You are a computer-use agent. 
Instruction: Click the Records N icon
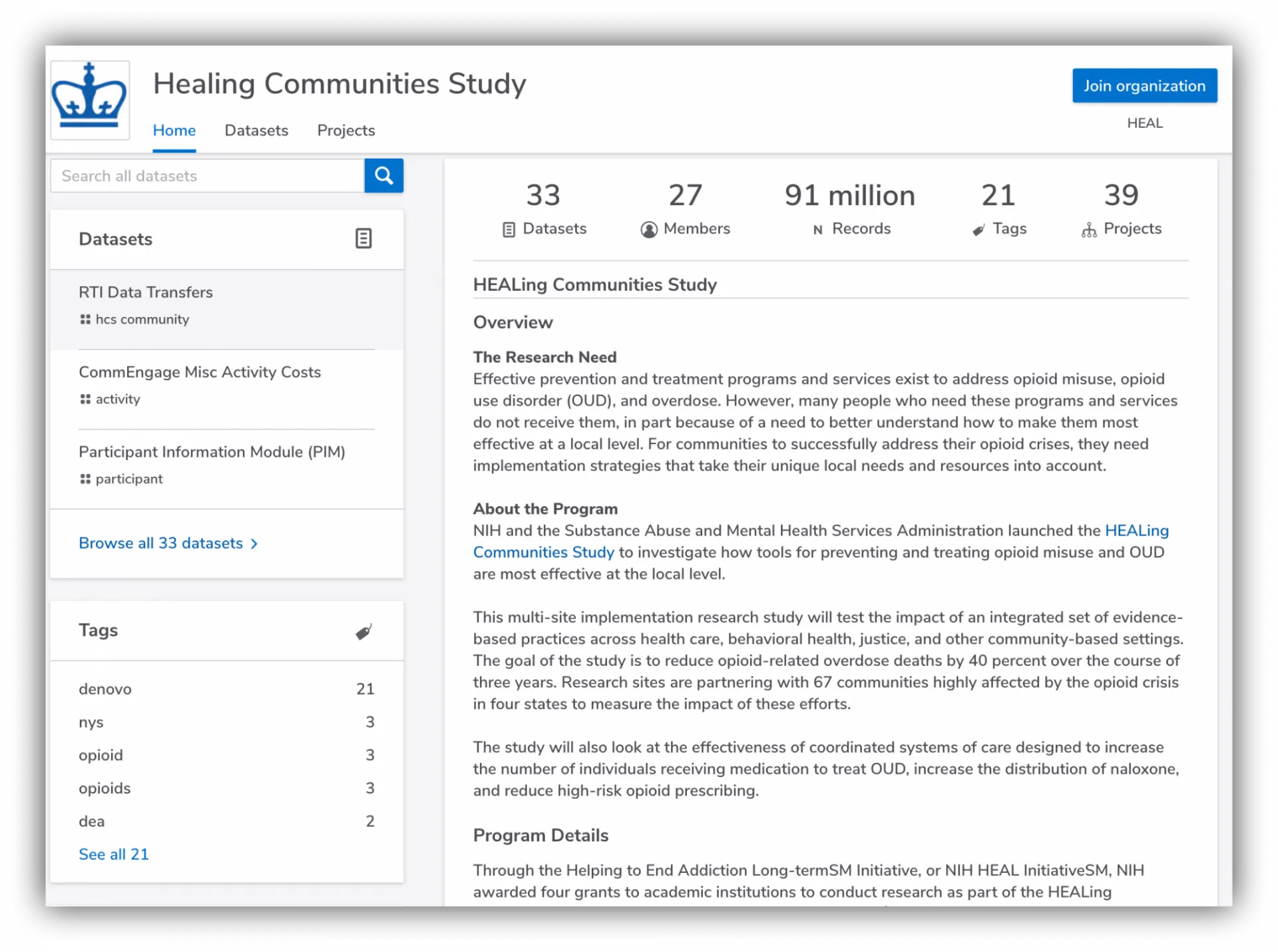(818, 230)
